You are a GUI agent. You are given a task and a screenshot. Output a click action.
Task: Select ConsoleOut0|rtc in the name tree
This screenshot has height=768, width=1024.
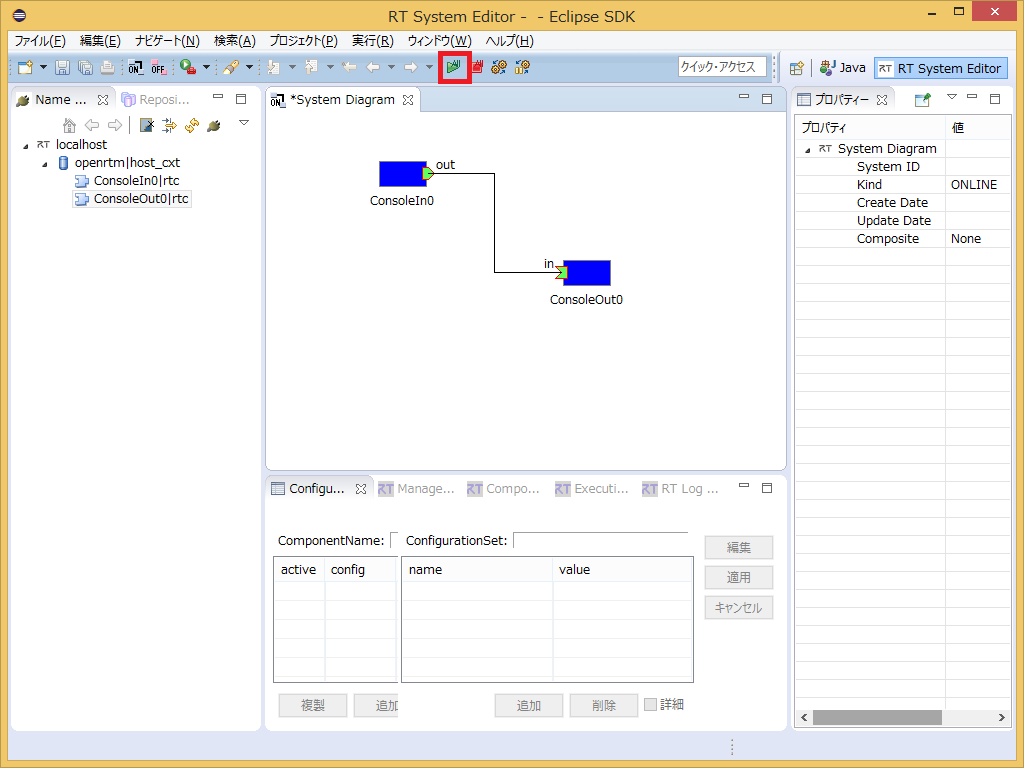coord(133,199)
